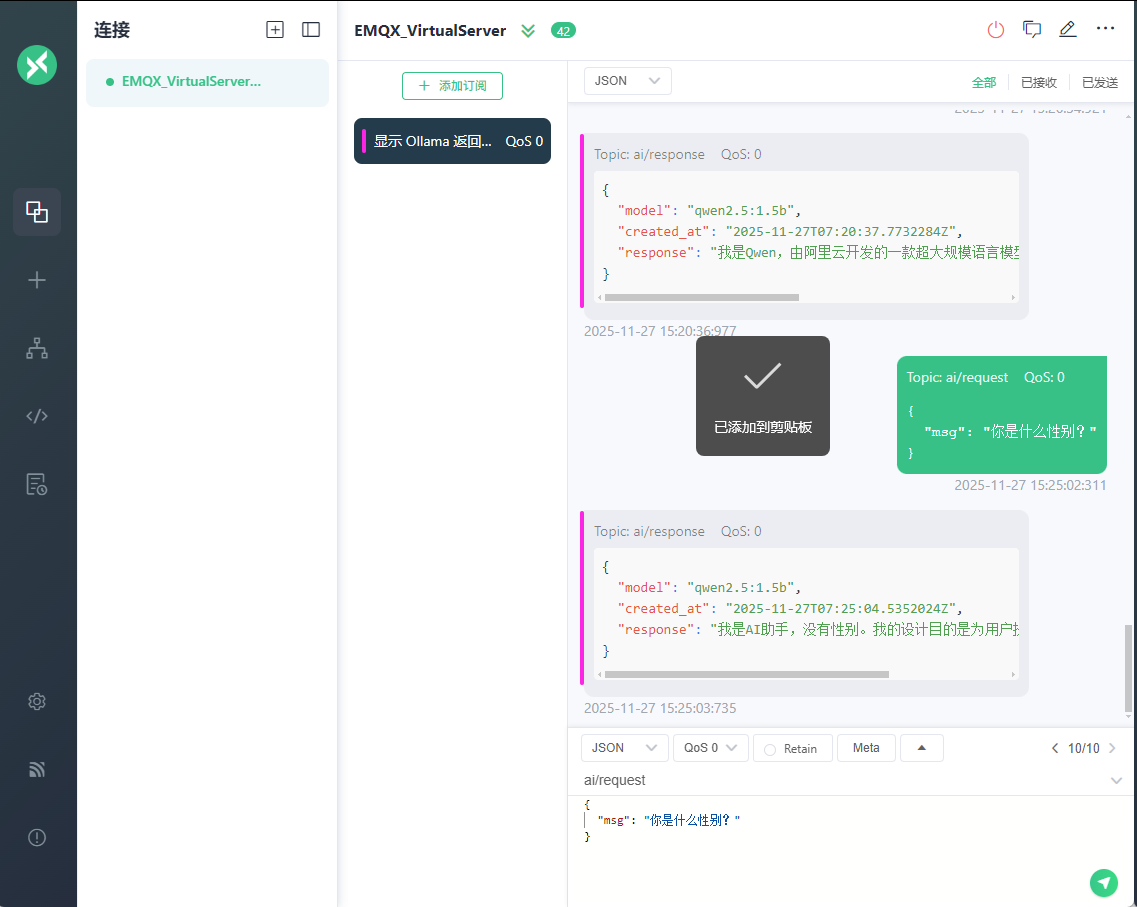Open Settings gear in the sidebar
This screenshot has width=1137, height=907.
(x=37, y=702)
